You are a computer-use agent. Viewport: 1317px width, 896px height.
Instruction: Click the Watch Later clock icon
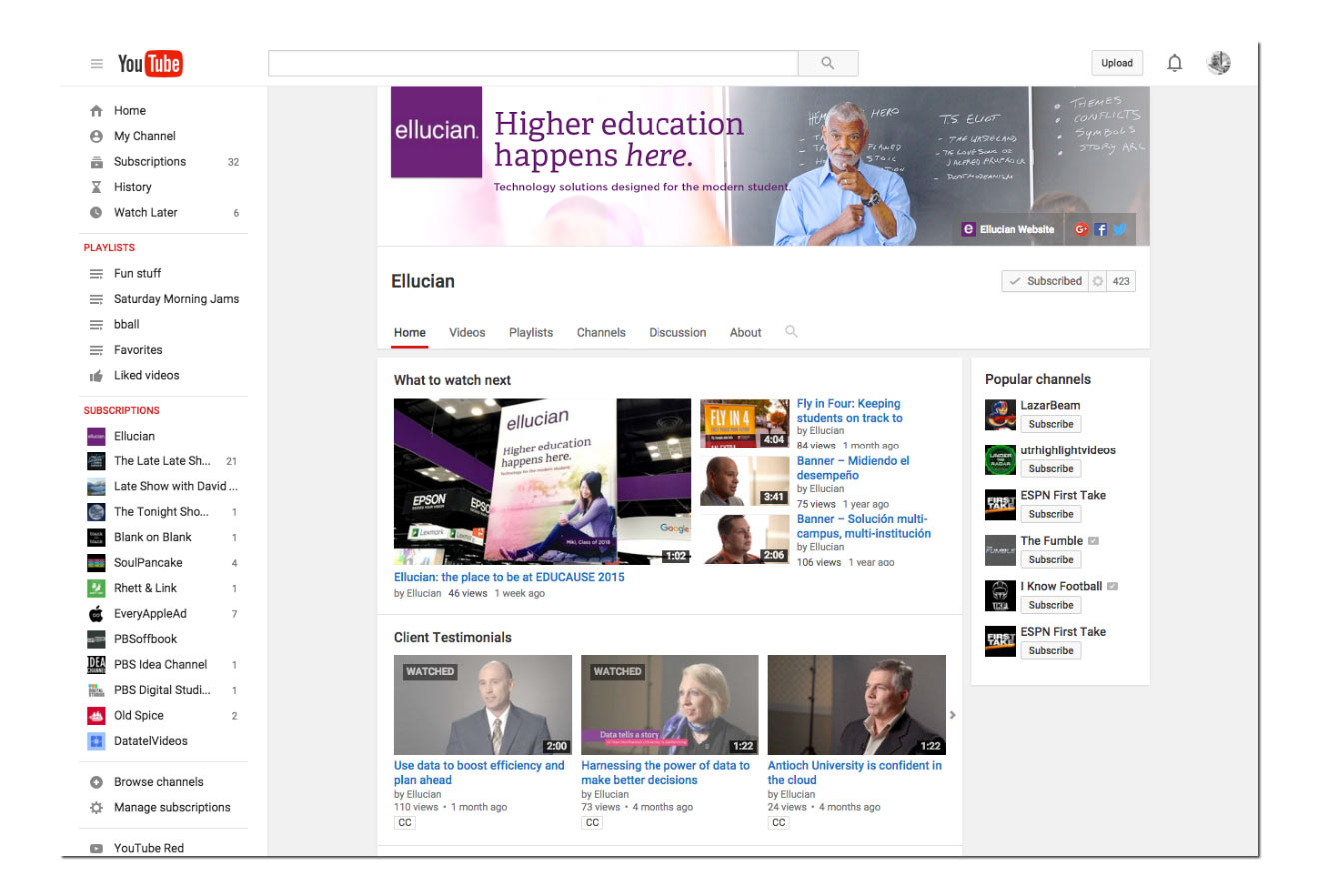click(x=96, y=212)
